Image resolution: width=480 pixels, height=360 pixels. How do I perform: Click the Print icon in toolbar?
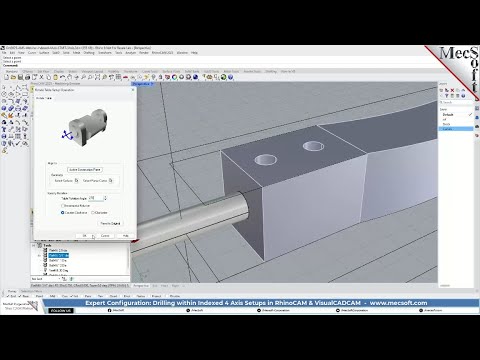coord(27,77)
